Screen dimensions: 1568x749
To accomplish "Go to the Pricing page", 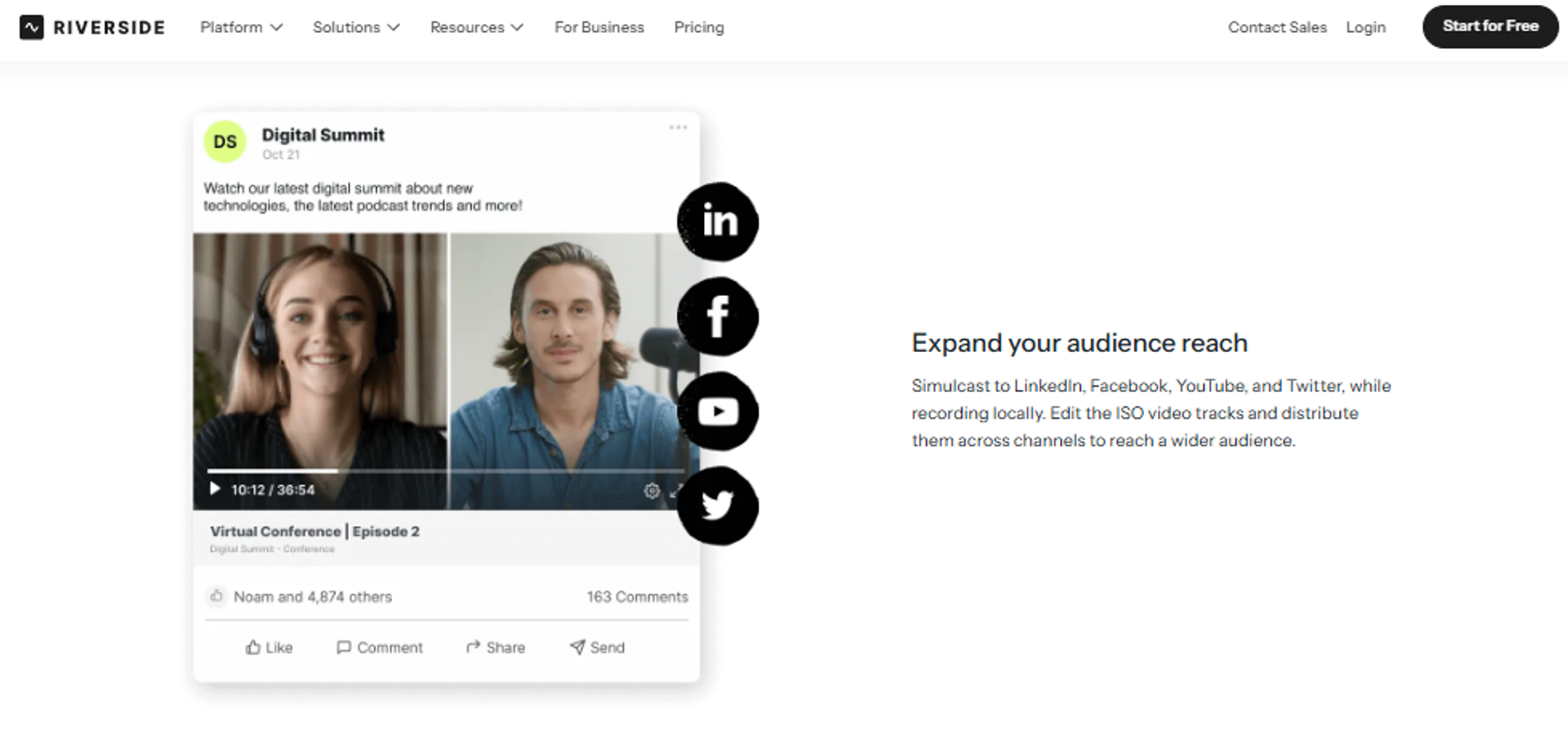I will (699, 27).
